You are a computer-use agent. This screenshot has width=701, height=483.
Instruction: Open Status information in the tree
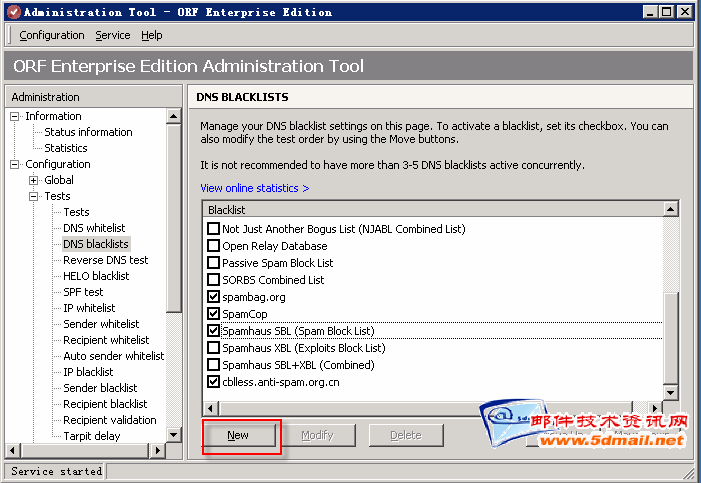click(x=88, y=132)
